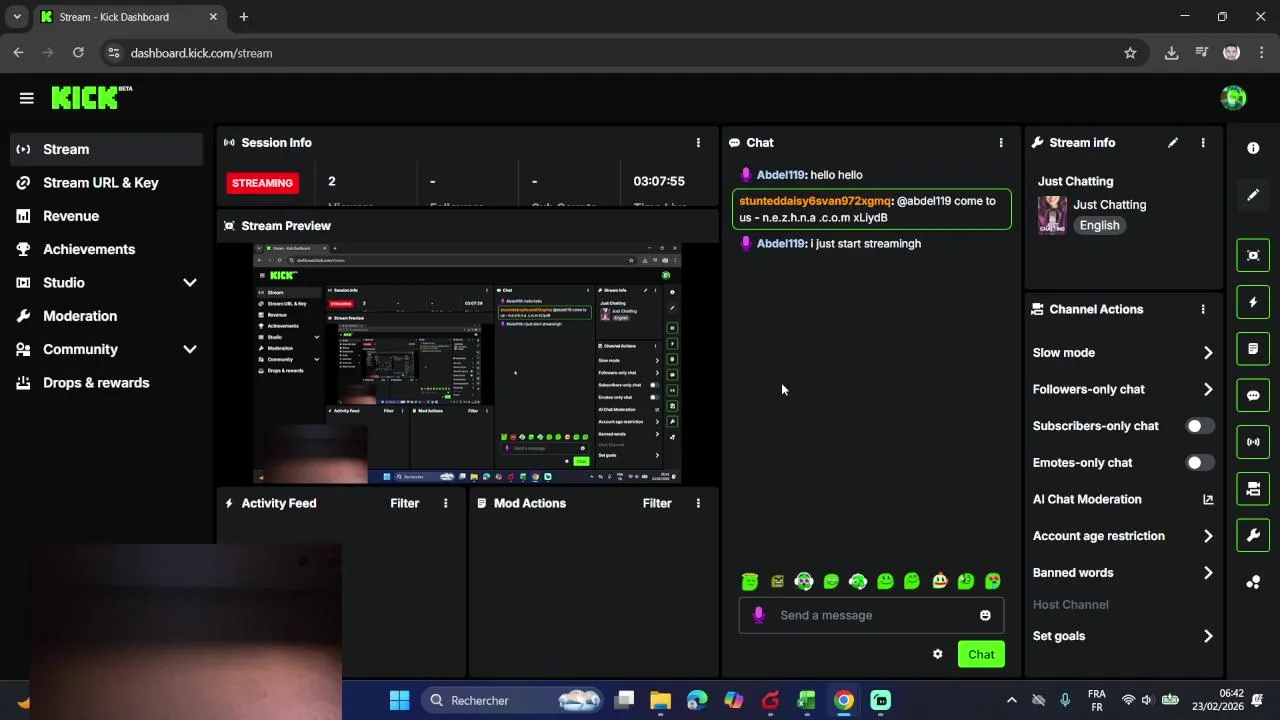Open Chrome downloads icon
Screen dimensions: 1280x720
pyautogui.click(x=1171, y=53)
